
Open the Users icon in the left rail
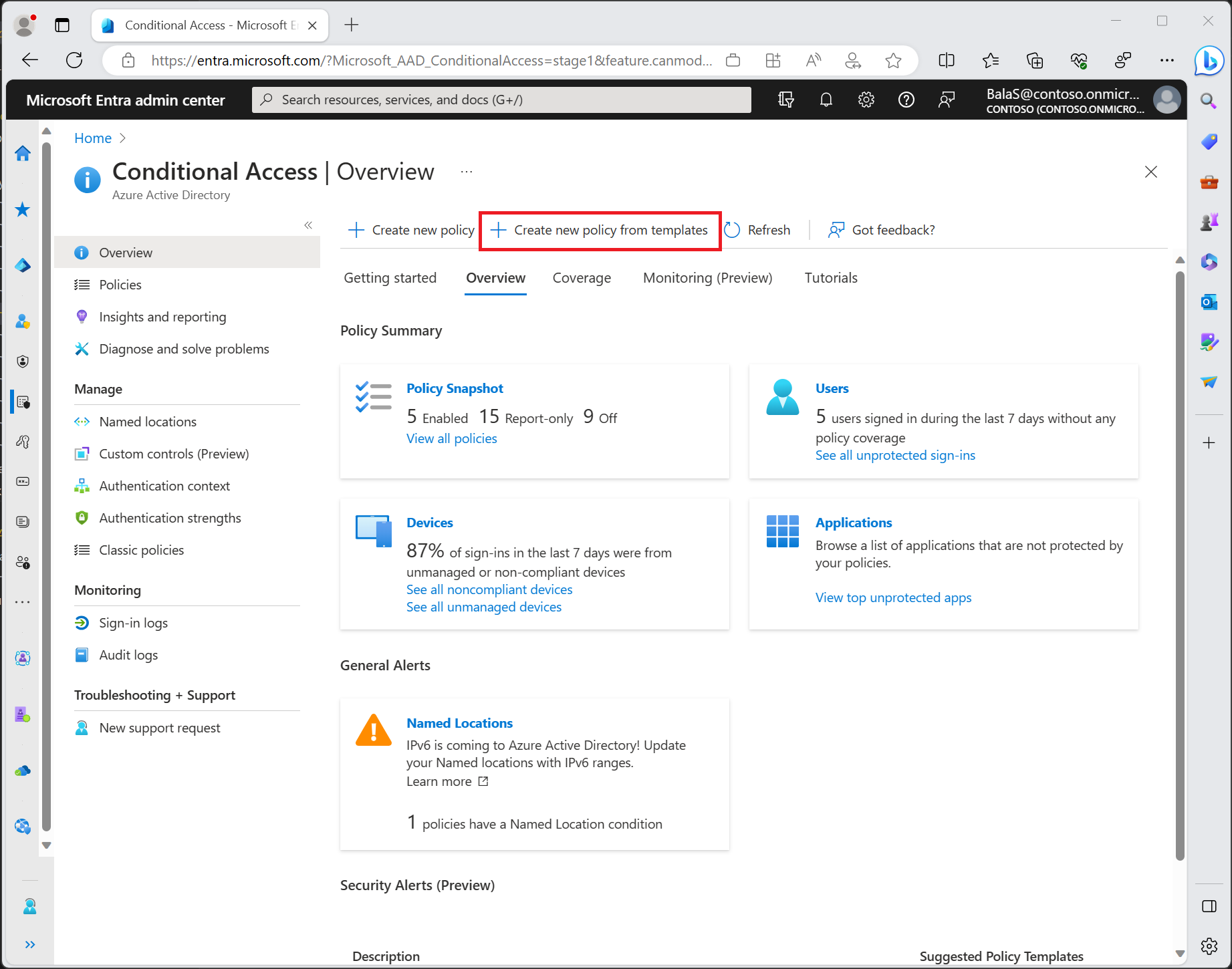pos(23,321)
